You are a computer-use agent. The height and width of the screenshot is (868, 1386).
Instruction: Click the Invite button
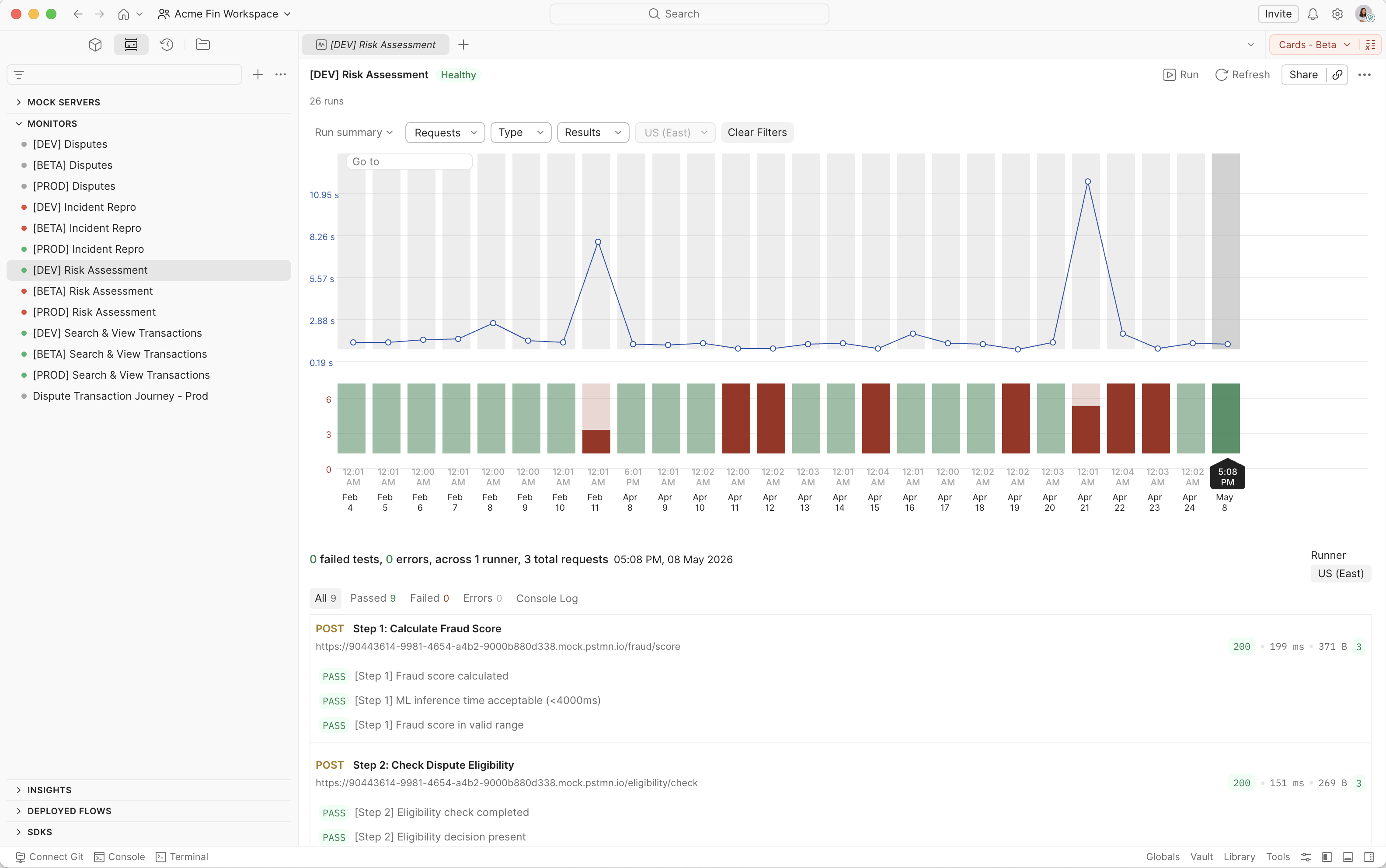pyautogui.click(x=1278, y=14)
